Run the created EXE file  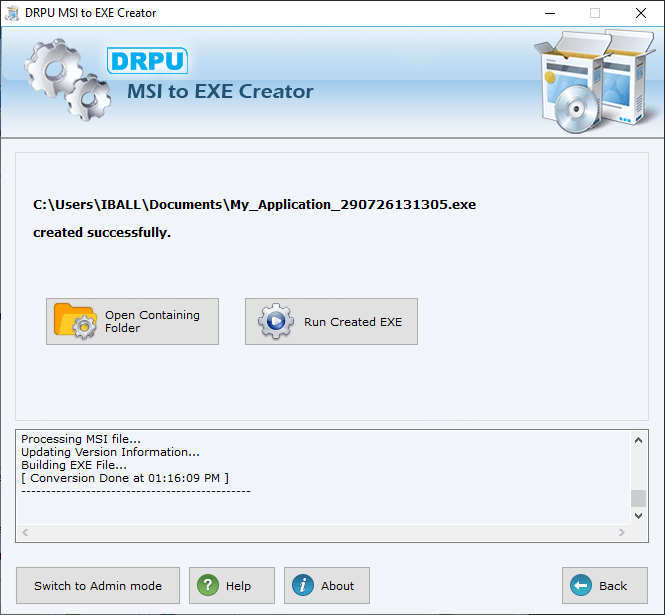pyautogui.click(x=331, y=321)
